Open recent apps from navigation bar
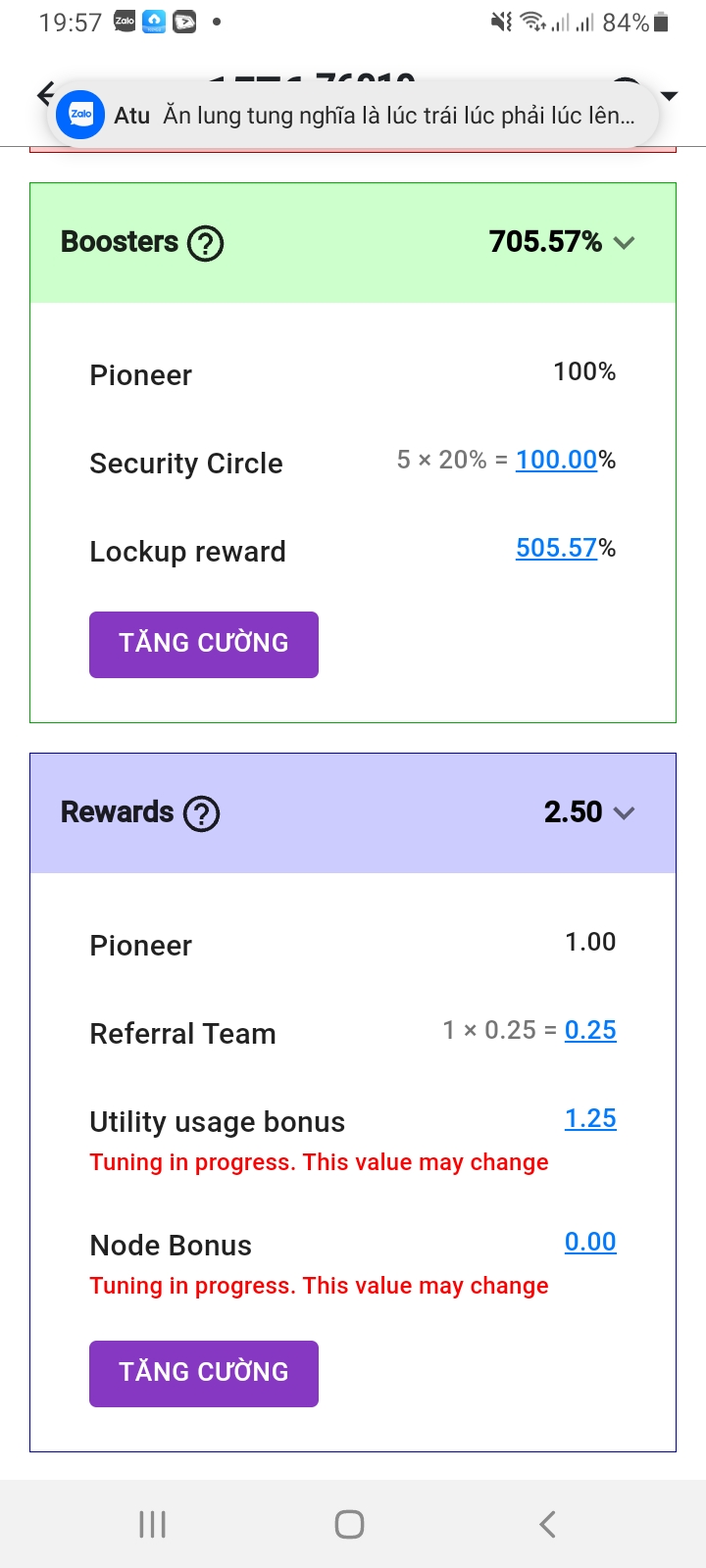 pyautogui.click(x=152, y=1524)
